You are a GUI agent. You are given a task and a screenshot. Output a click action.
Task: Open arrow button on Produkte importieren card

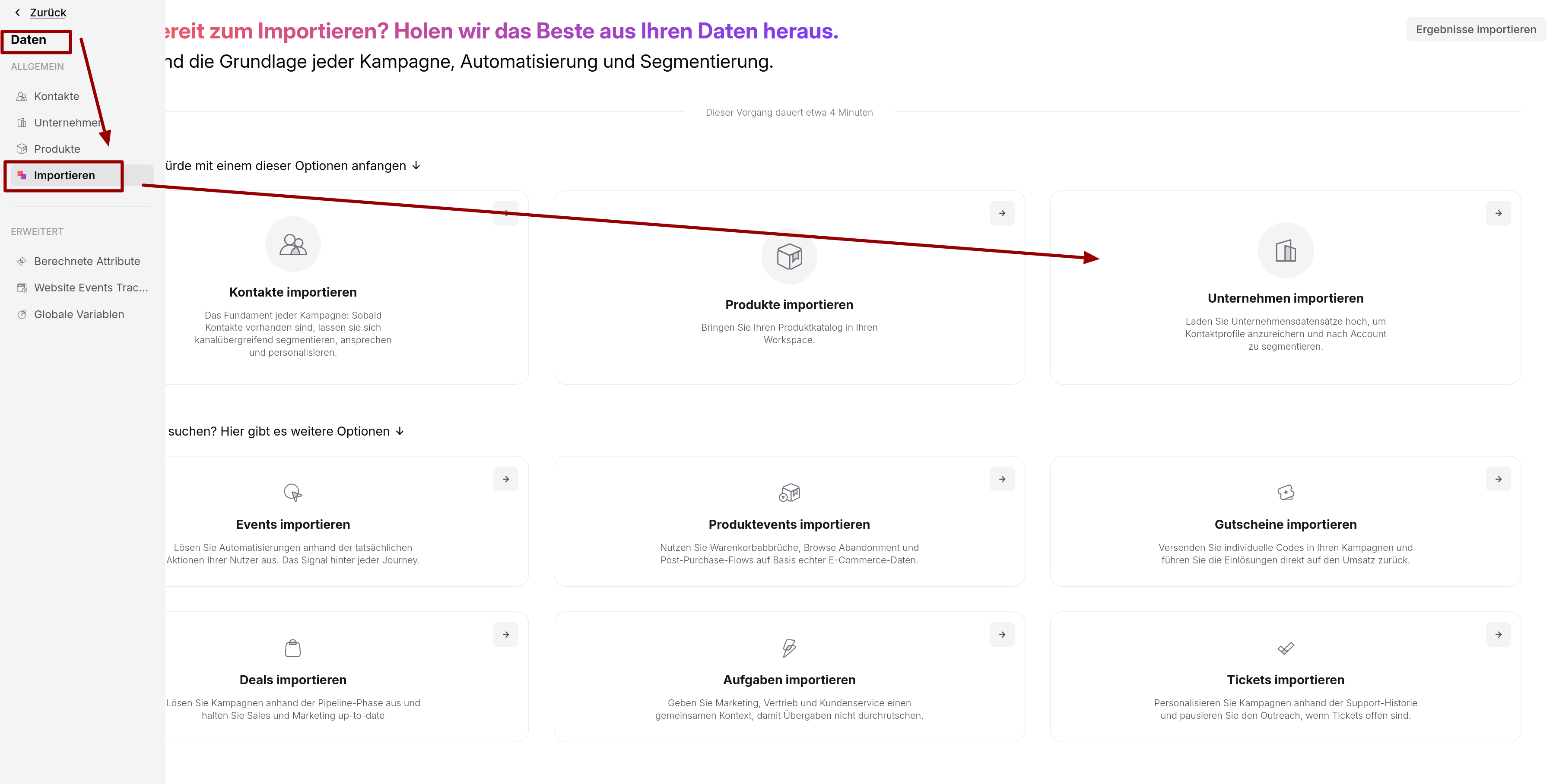pyautogui.click(x=1001, y=213)
